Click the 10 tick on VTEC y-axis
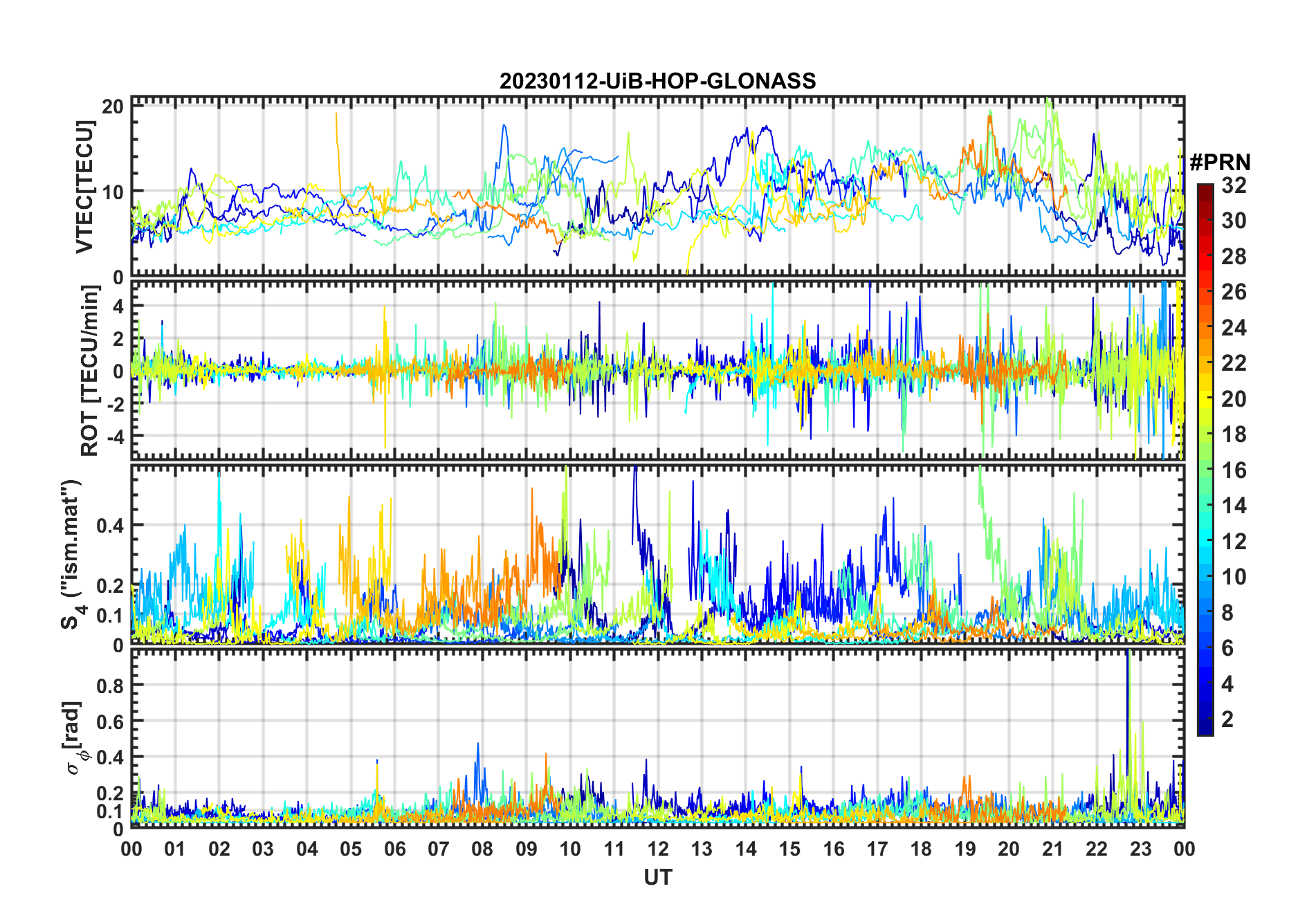Screen dimensions: 1316x920 coord(113,192)
